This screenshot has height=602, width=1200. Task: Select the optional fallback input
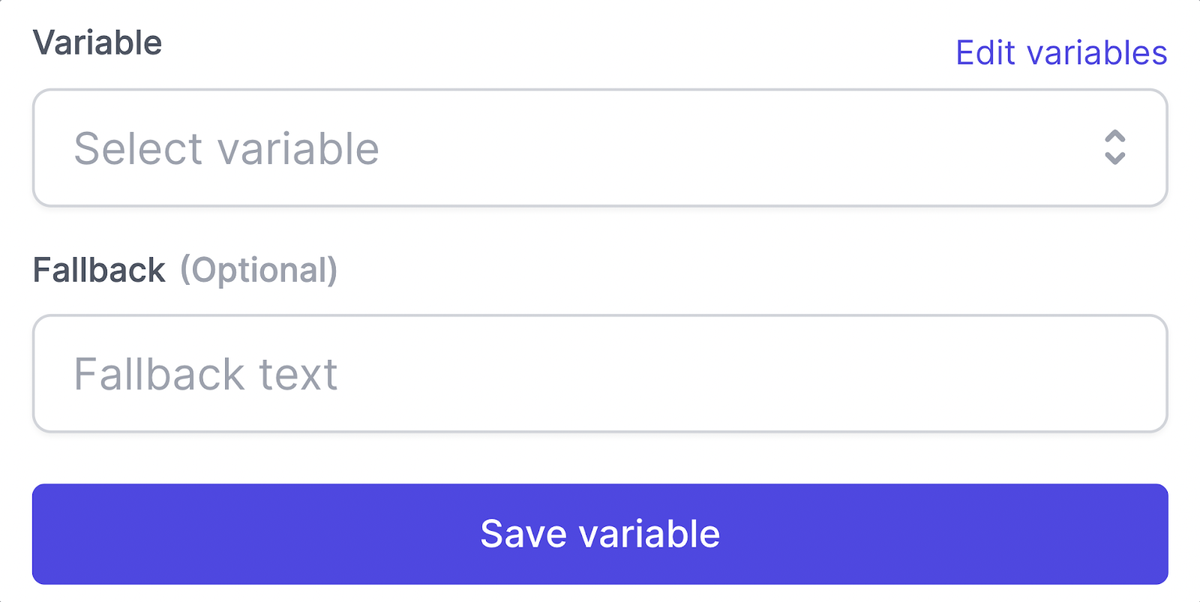[x=599, y=374]
